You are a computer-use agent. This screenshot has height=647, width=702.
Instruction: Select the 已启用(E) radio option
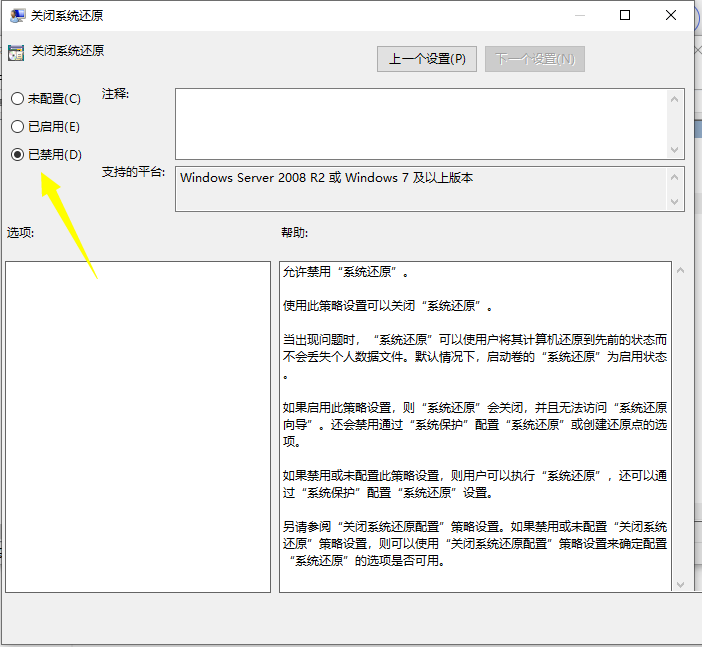(17, 127)
